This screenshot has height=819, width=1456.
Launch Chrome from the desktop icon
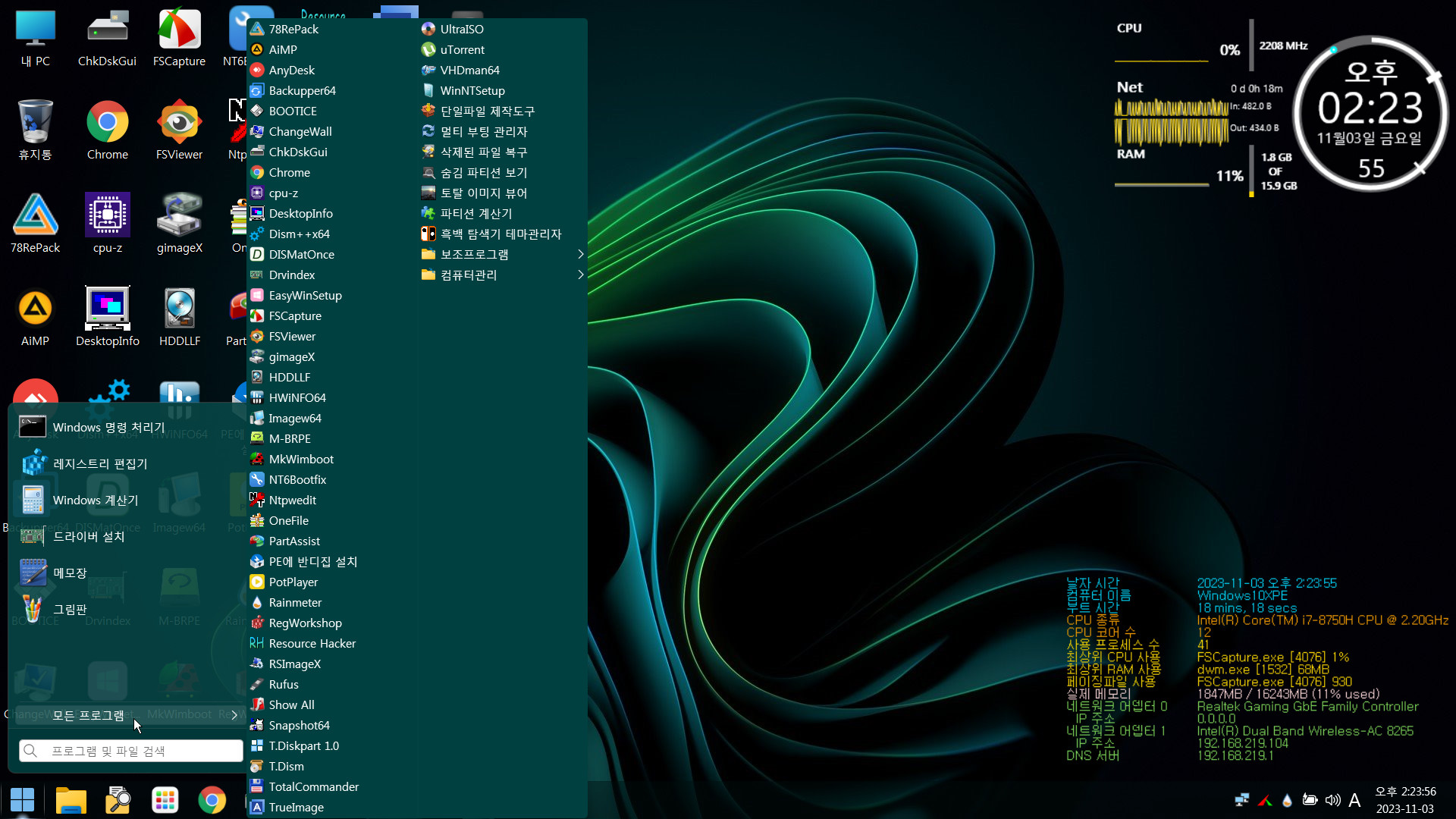coord(107,130)
